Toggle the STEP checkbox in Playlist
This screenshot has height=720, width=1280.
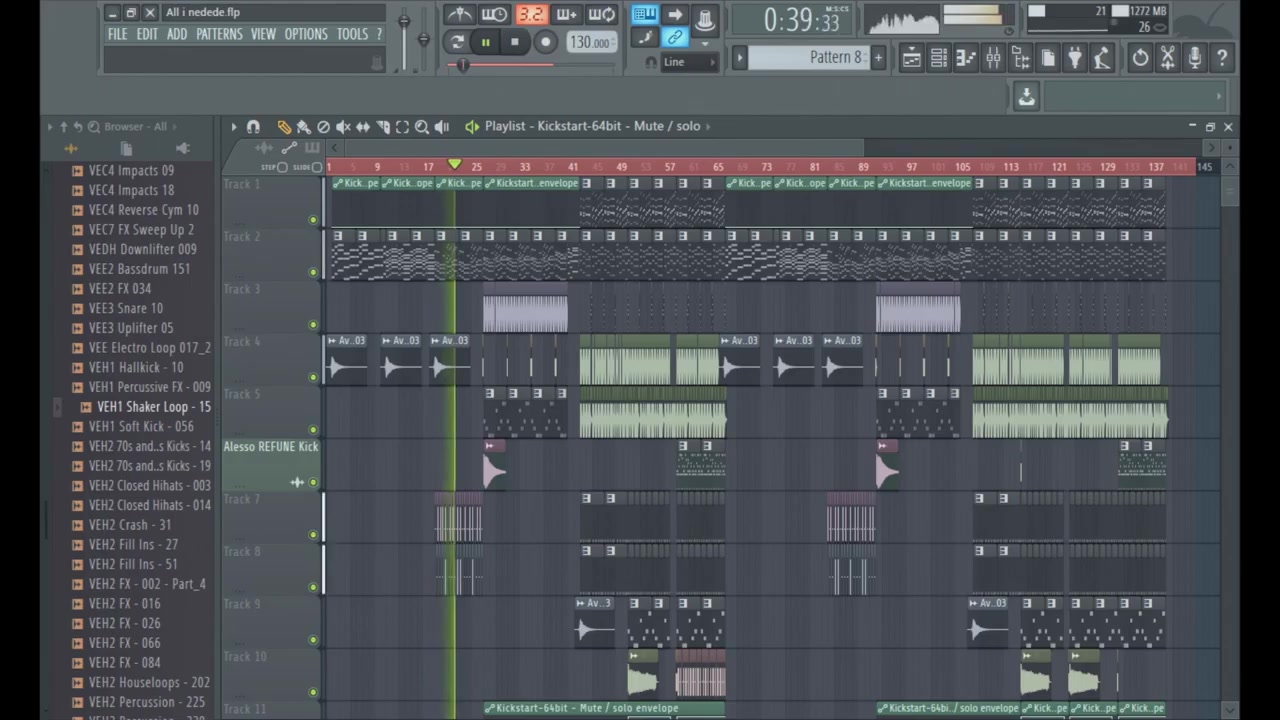(283, 167)
